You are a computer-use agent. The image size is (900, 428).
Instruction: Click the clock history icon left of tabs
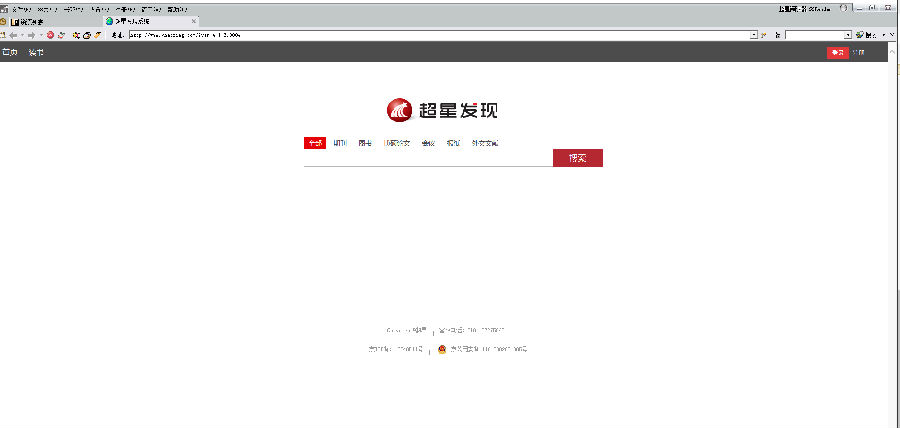tap(3, 22)
